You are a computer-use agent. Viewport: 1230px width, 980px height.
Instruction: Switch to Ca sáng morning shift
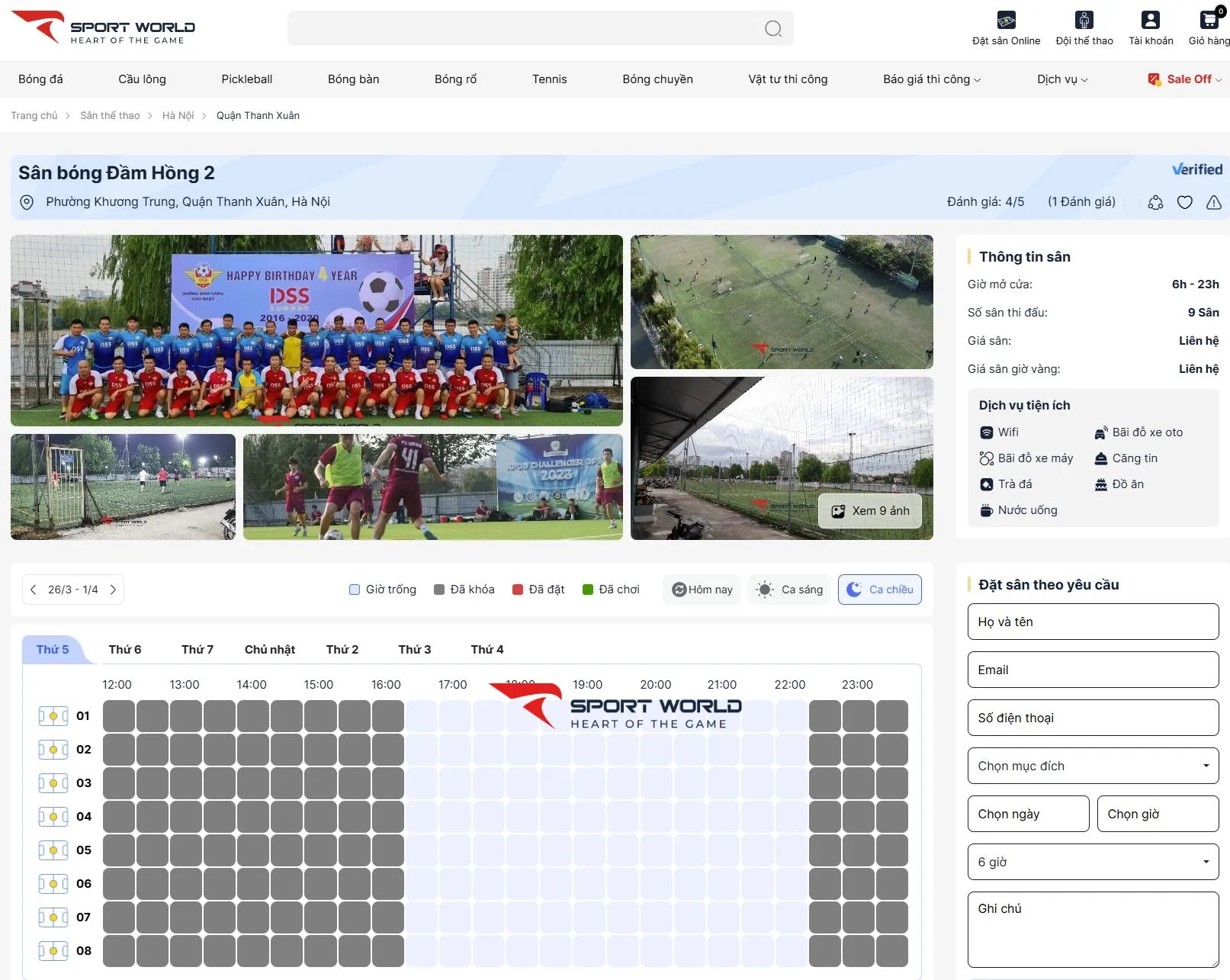tap(790, 590)
